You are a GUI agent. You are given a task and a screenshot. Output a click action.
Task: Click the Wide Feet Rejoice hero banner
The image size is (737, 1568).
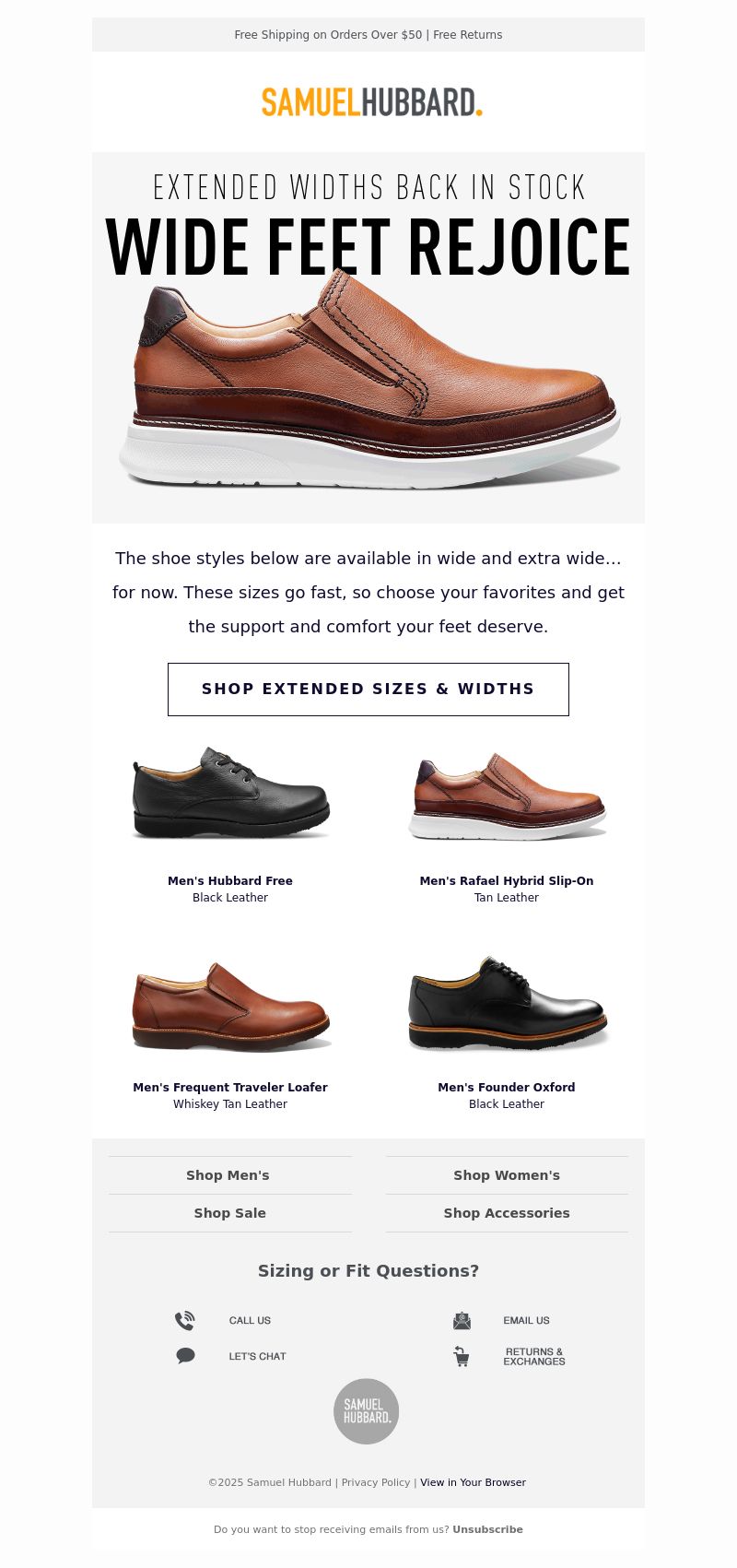368,337
